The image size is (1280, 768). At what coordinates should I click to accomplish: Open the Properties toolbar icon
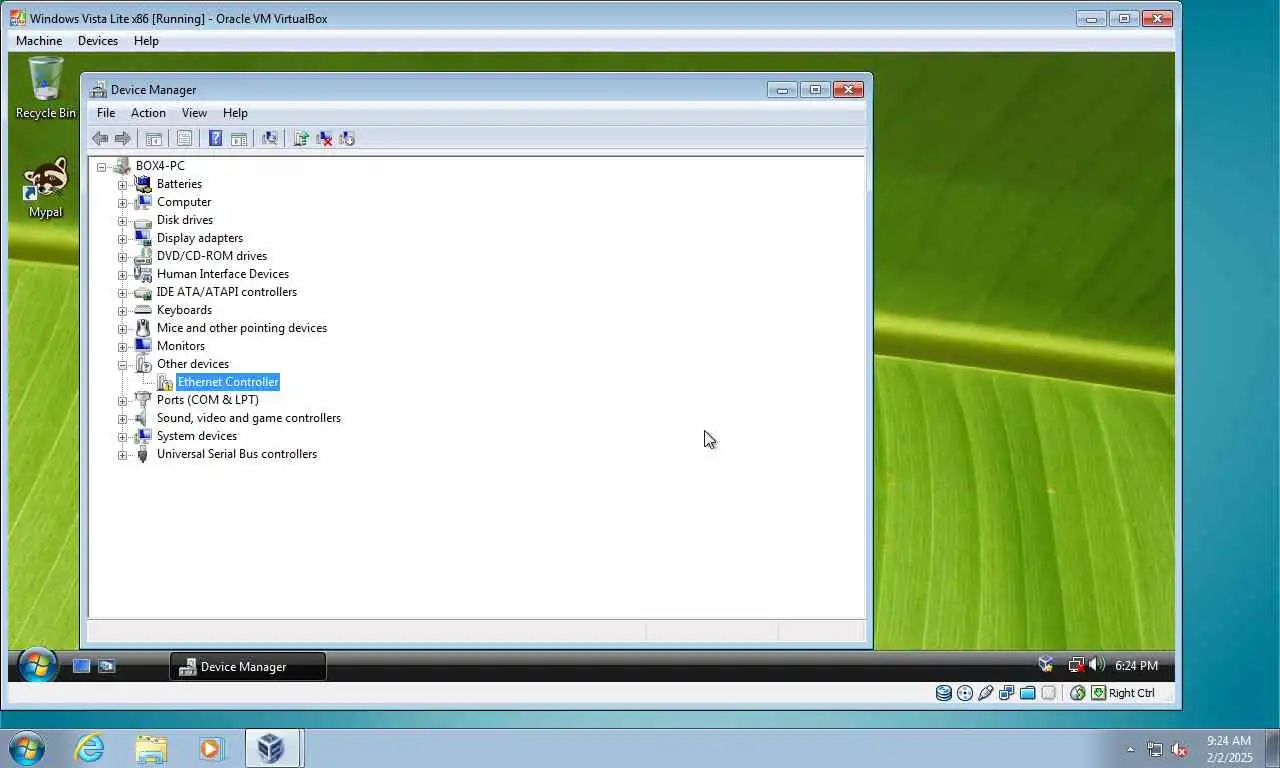point(184,138)
